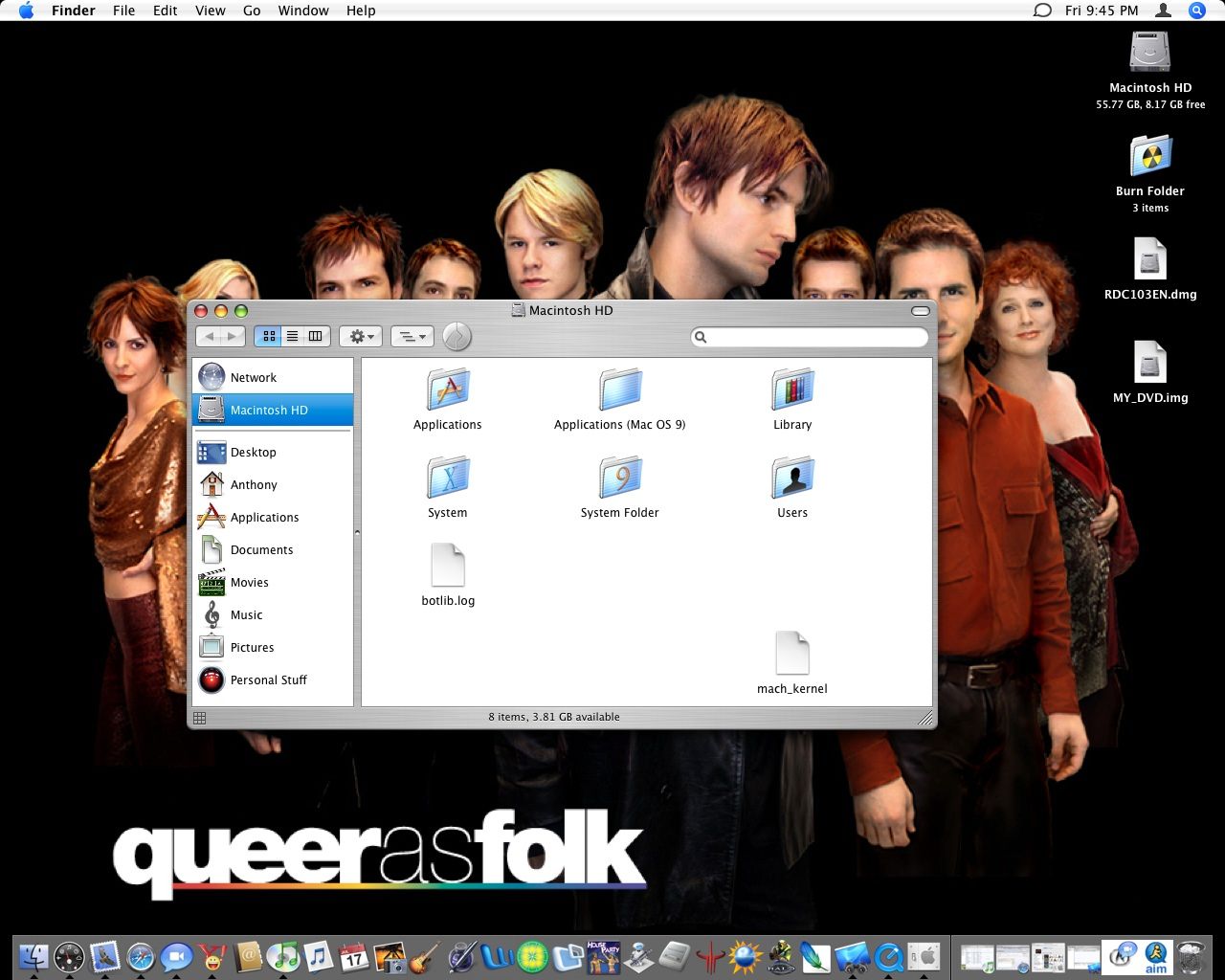Open Music from the sidebar
This screenshot has height=980, width=1225.
pos(273,614)
